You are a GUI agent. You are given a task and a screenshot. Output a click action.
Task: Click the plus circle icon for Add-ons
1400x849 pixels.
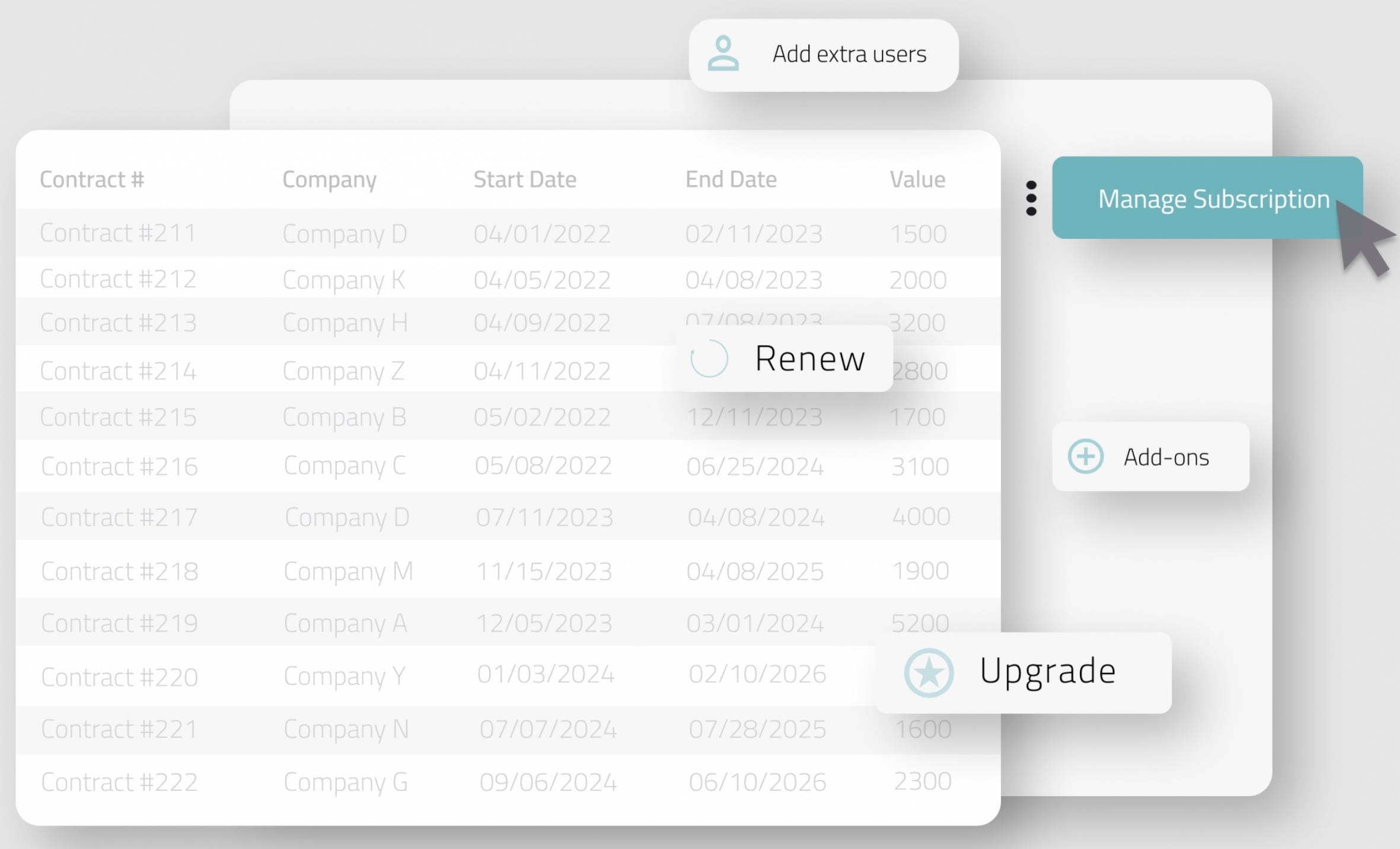tap(1085, 457)
